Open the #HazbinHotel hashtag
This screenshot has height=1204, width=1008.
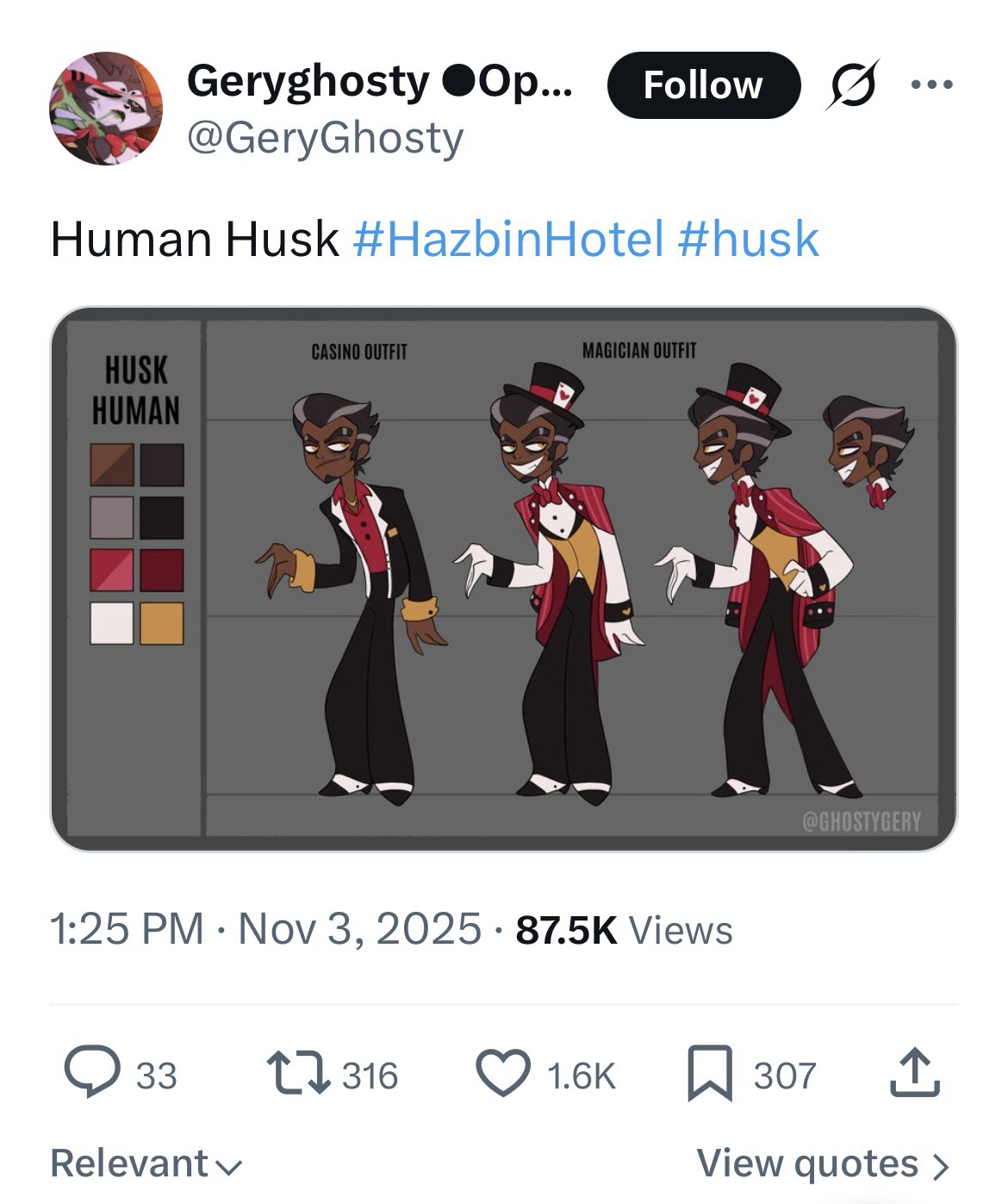coord(508,239)
